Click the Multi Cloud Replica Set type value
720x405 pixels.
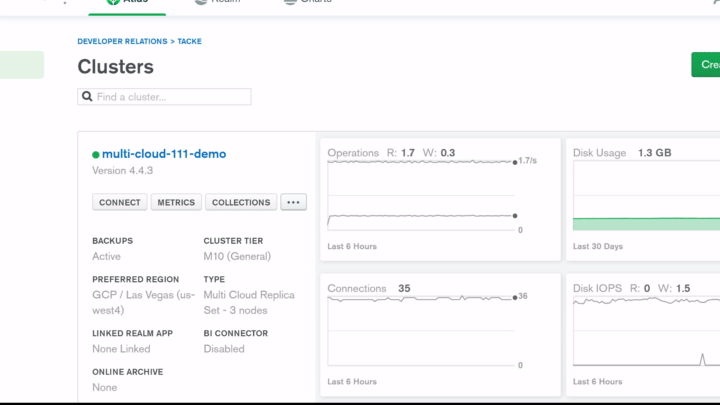click(249, 303)
